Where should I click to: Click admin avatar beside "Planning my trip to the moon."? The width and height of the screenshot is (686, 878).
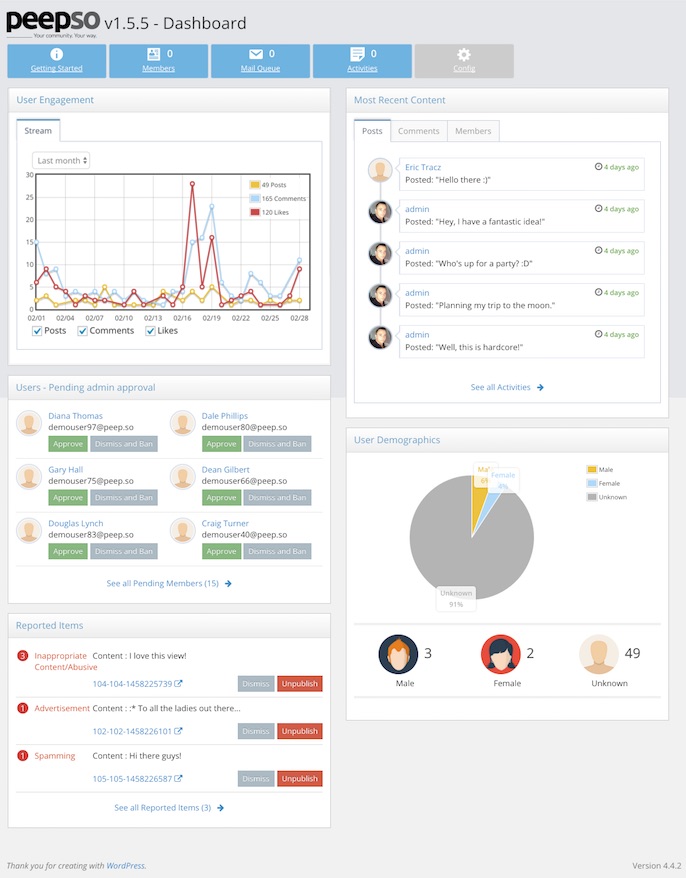[380, 296]
